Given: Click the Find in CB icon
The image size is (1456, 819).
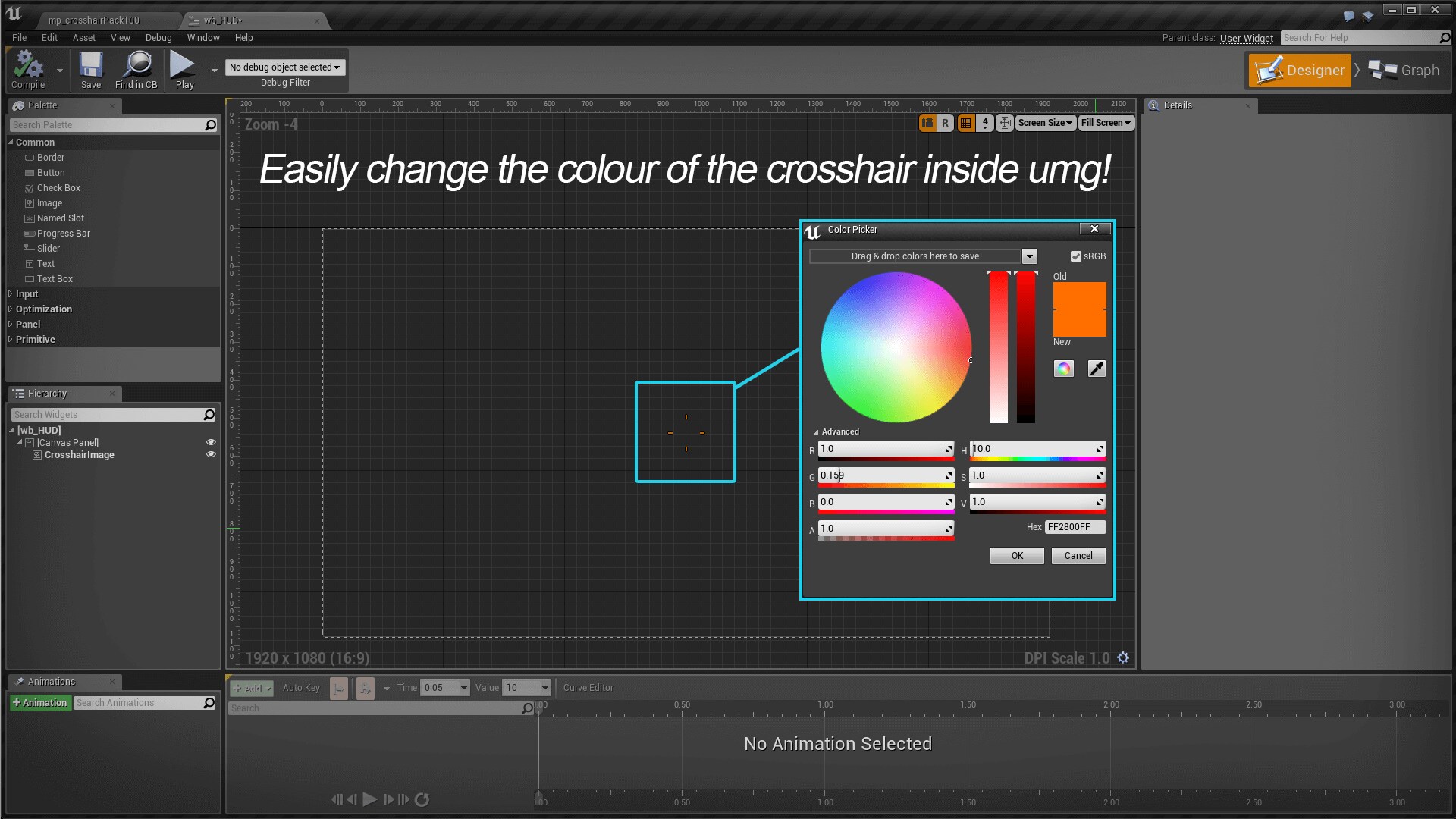Looking at the screenshot, I should [x=137, y=66].
